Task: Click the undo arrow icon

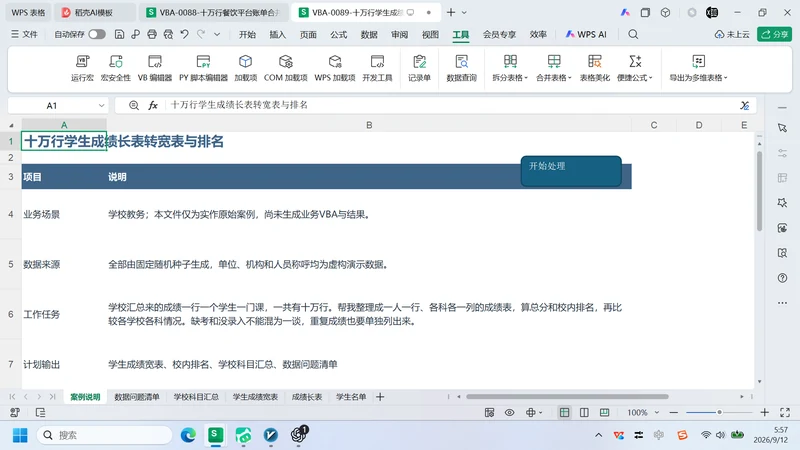Action: 184,34
